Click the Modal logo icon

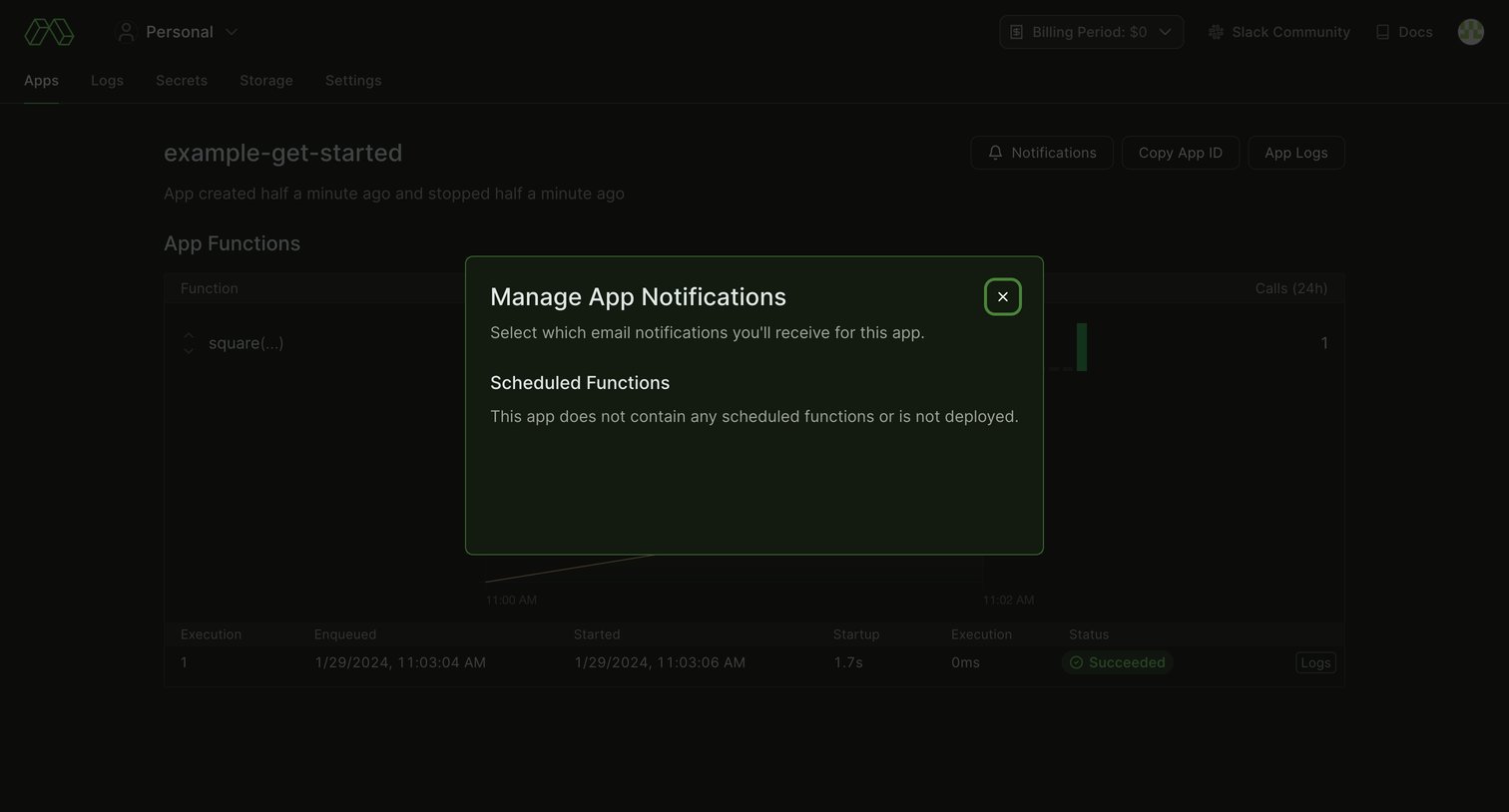pos(49,32)
